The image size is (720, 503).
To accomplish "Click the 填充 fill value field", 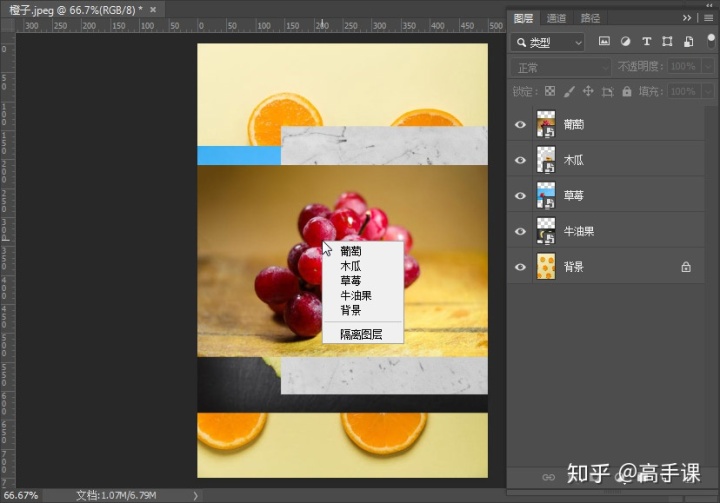I will point(684,91).
